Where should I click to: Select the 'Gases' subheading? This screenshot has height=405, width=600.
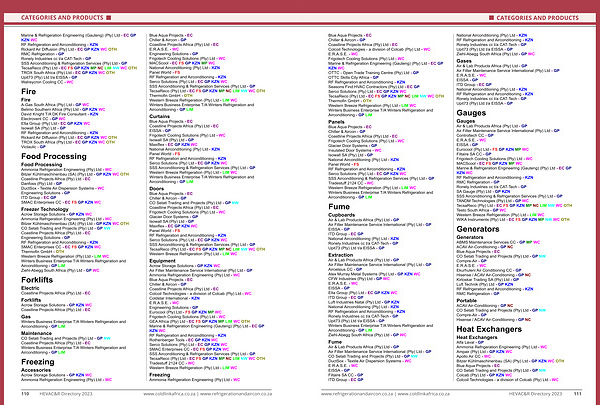click(464, 61)
